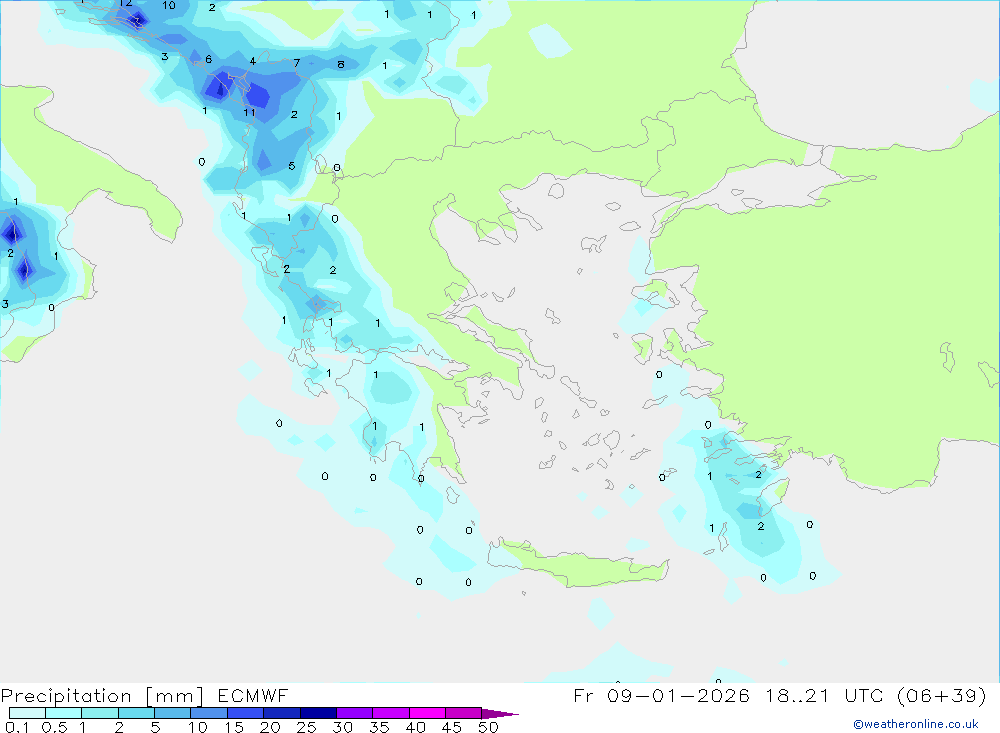Click the weatheronline.co.uk copyright link

pos(916,724)
